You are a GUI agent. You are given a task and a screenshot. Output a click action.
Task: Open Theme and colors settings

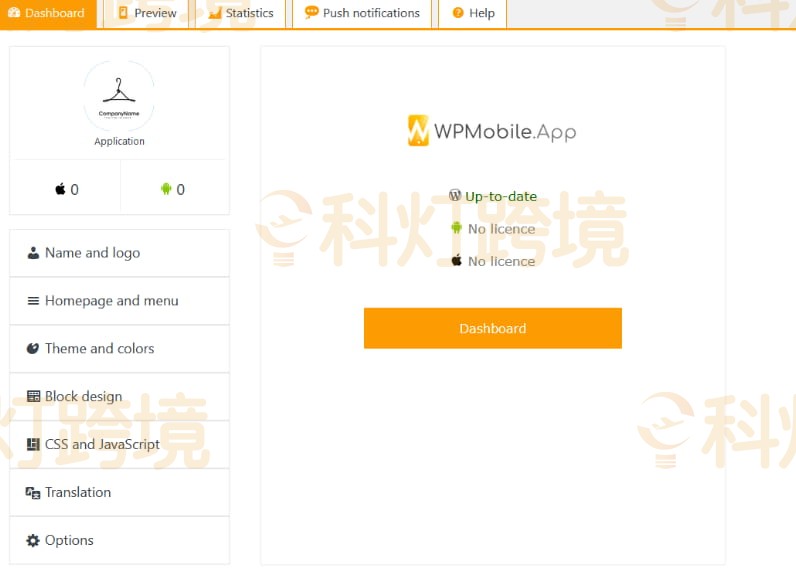119,348
